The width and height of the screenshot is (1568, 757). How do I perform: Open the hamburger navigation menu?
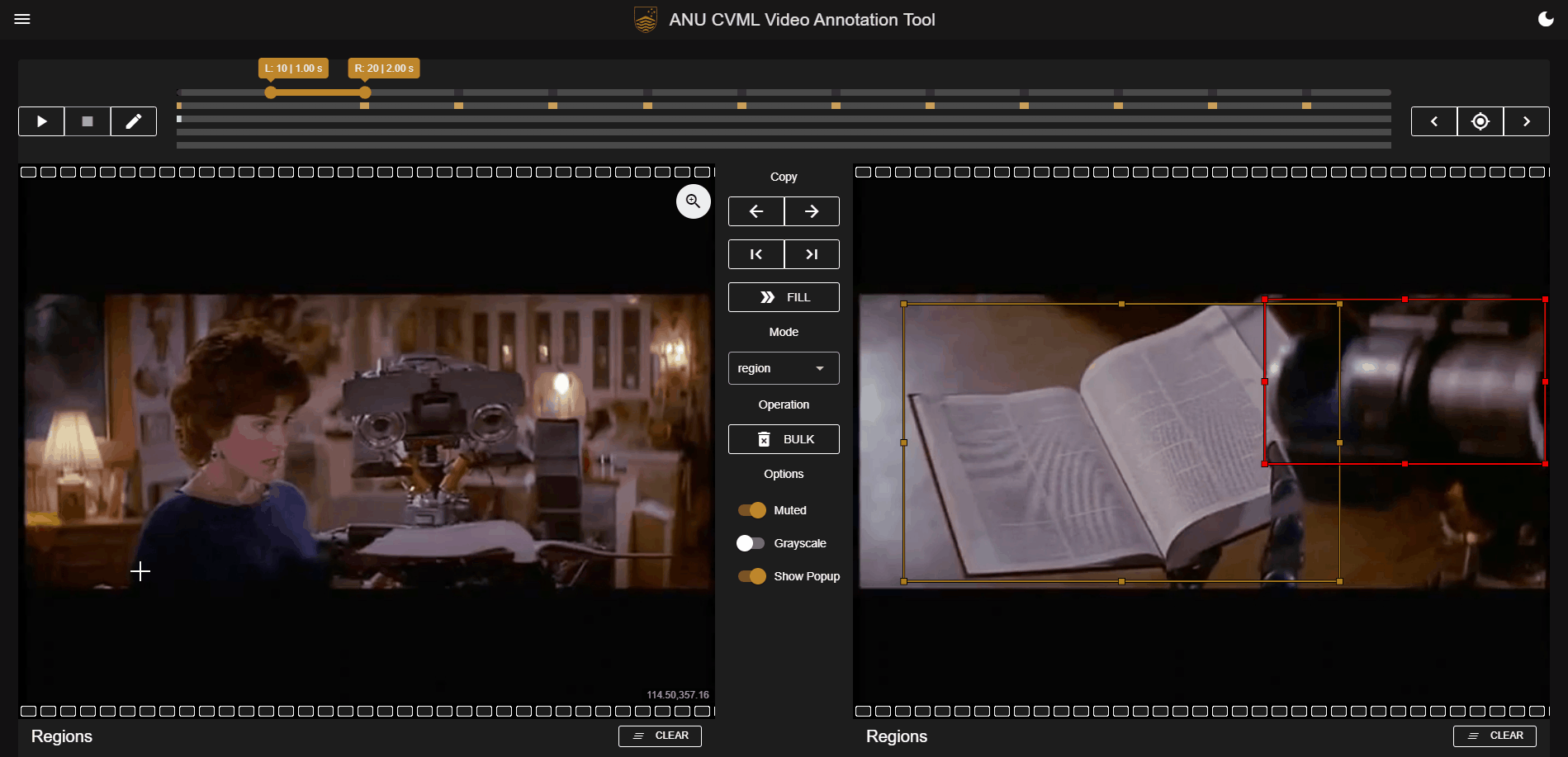pyautogui.click(x=22, y=19)
